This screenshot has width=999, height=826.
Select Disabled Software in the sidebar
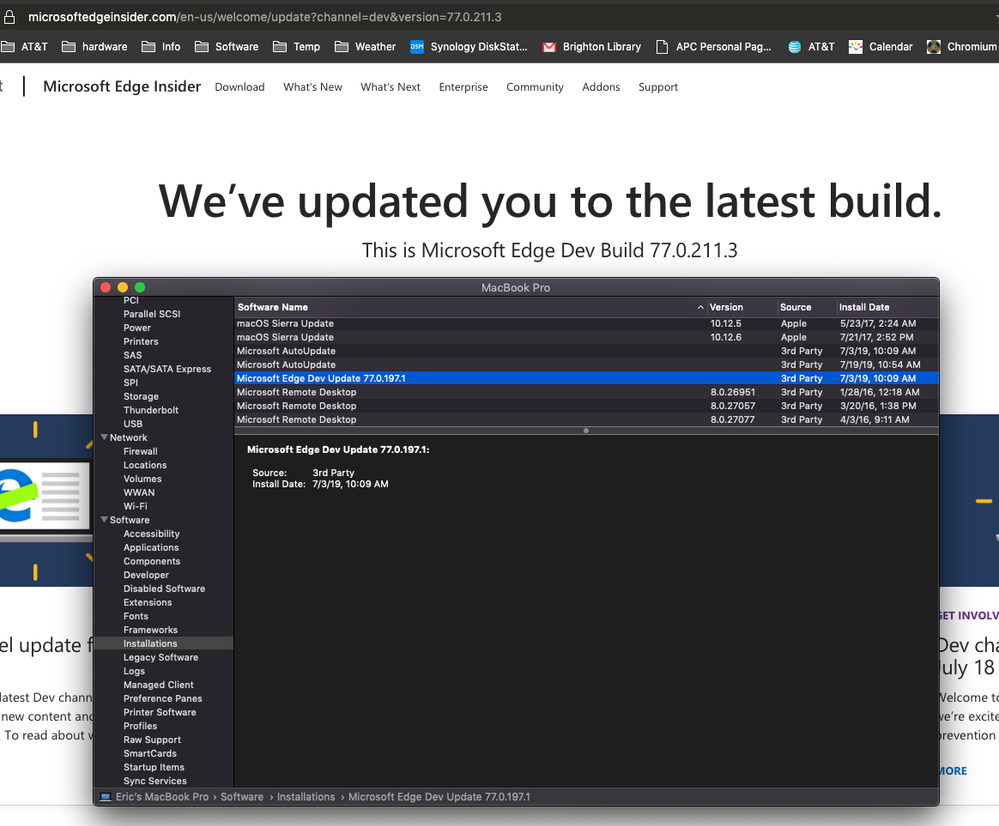(x=164, y=588)
